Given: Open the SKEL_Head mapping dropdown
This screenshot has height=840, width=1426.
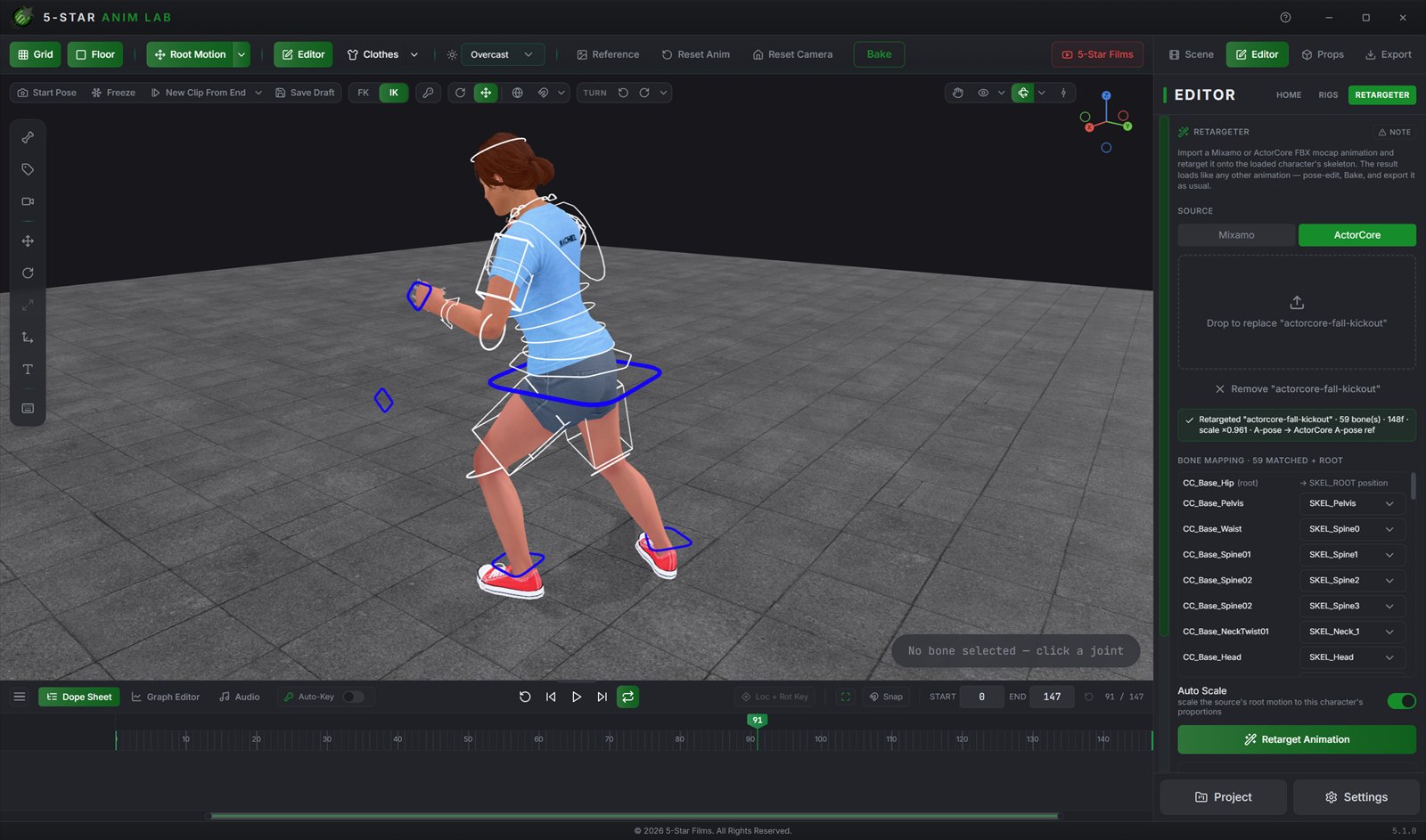Looking at the screenshot, I should (x=1352, y=657).
